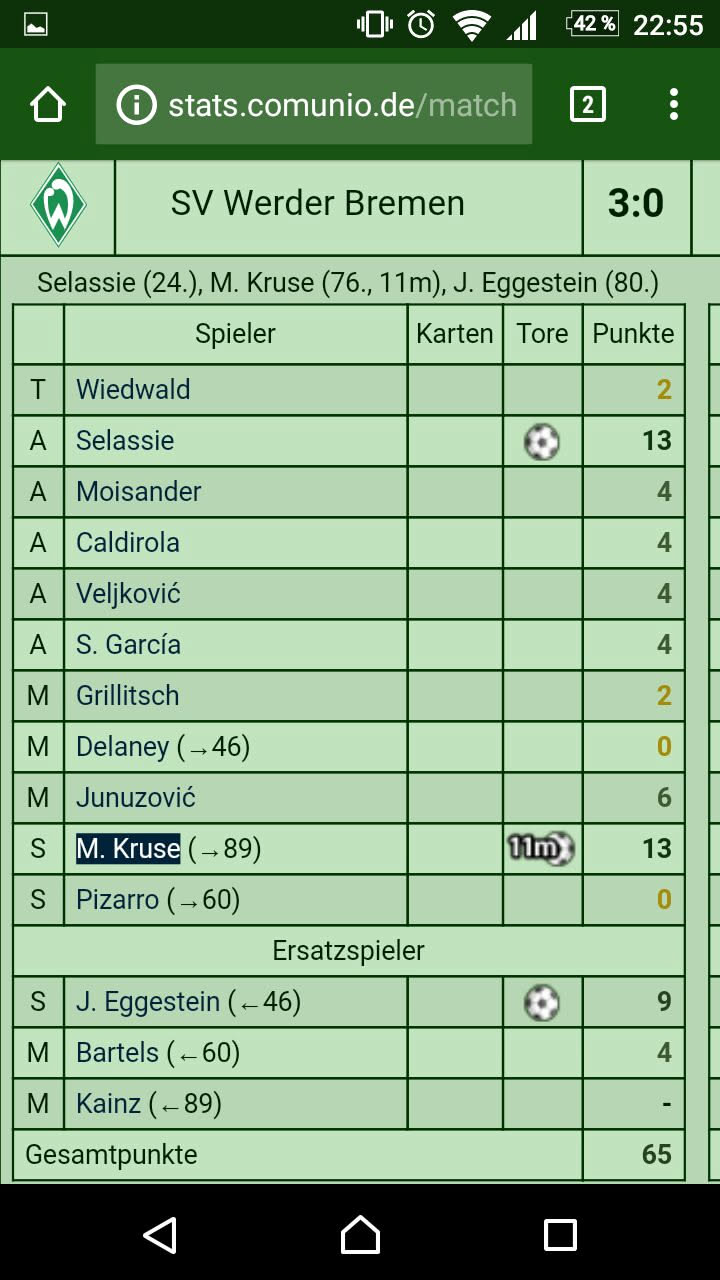Viewport: 720px width, 1280px height.
Task: Tap the soccer ball goal icon for Selassie
Action: [x=542, y=441]
